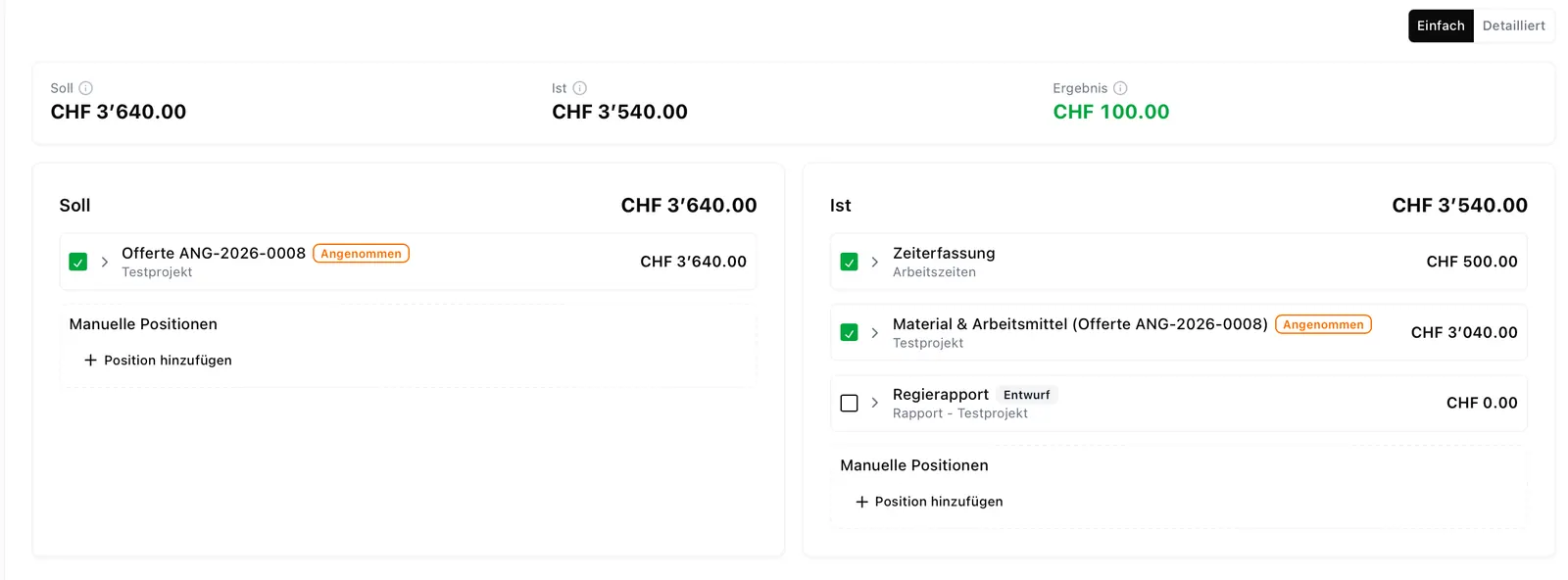Screen dimensions: 1568x580
Task: Click the info icon next to Soll
Action: click(x=85, y=88)
